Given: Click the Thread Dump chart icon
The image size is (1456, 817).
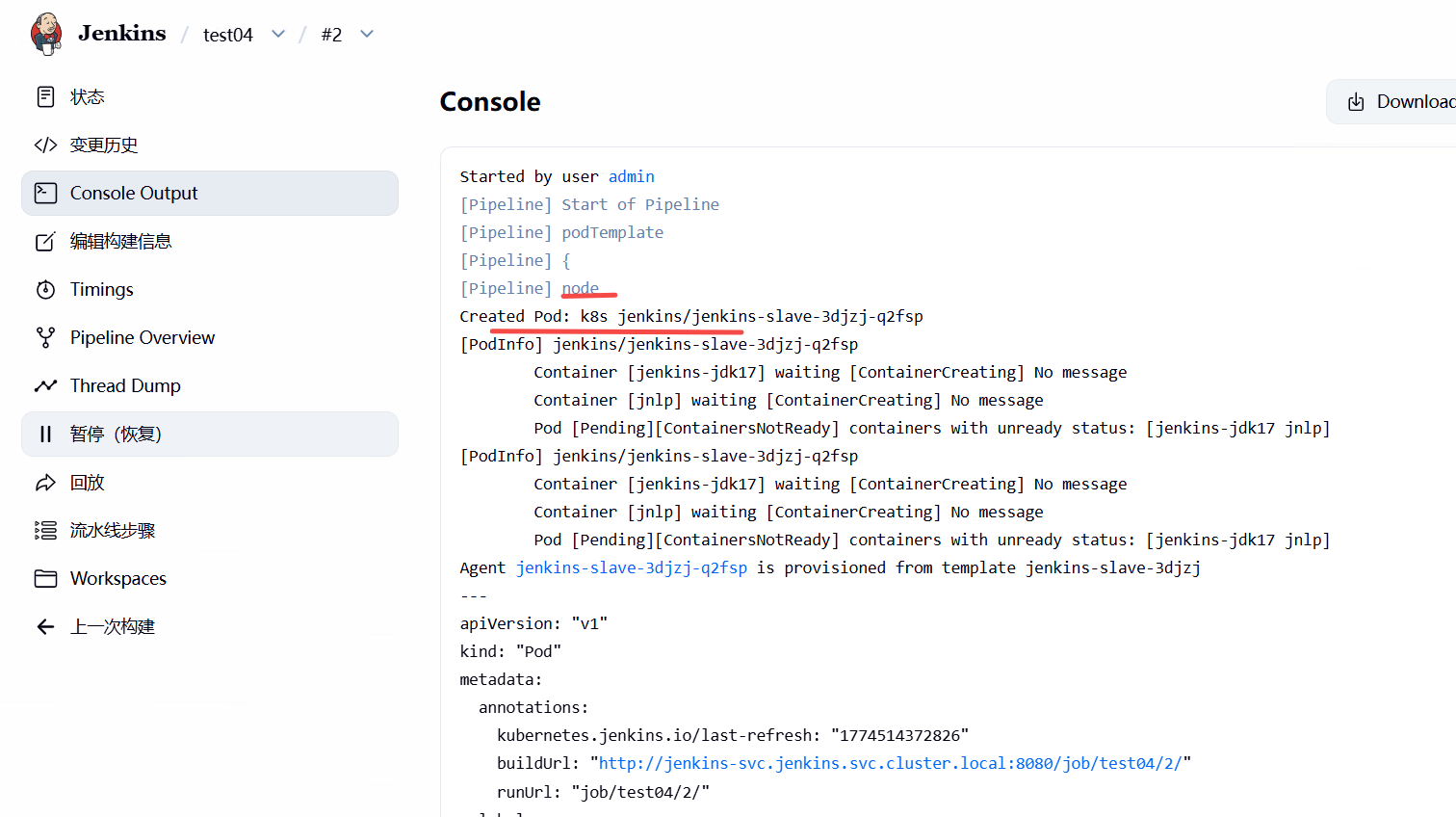Looking at the screenshot, I should point(45,385).
